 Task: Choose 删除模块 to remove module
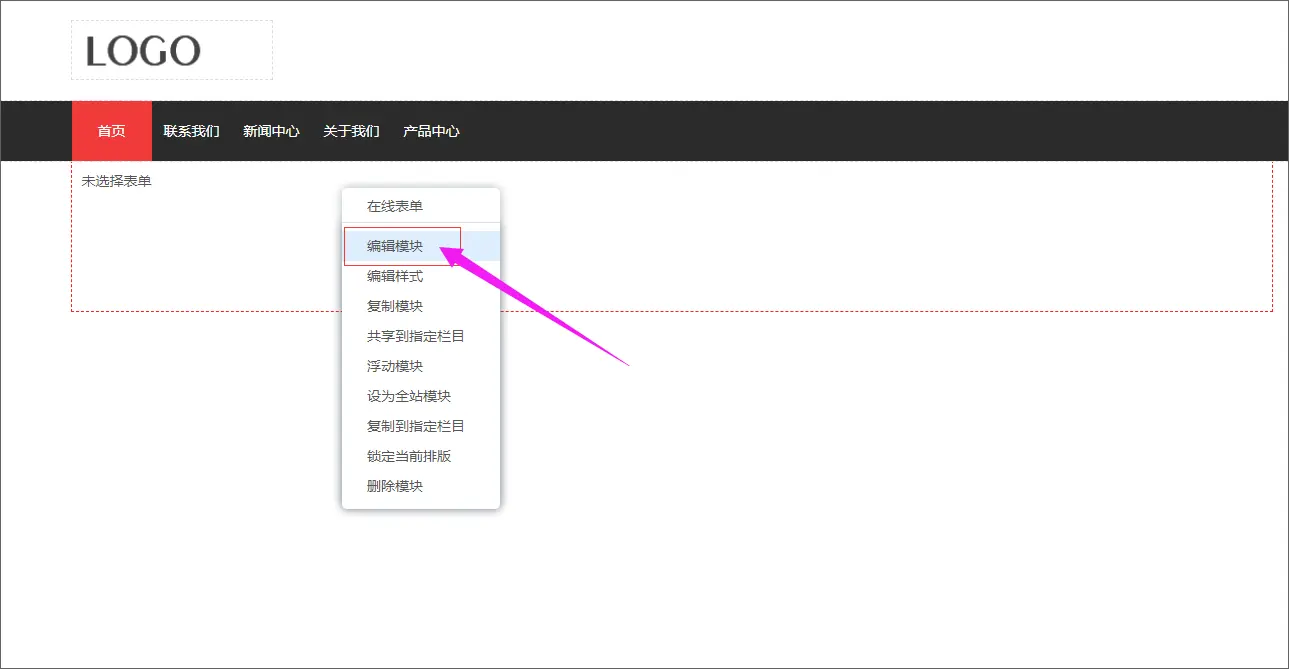(x=395, y=486)
